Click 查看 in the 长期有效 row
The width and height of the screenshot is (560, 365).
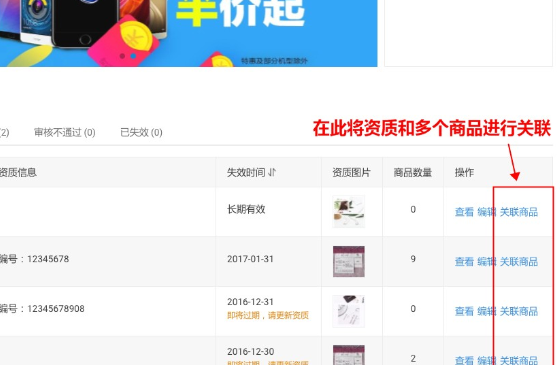click(464, 212)
